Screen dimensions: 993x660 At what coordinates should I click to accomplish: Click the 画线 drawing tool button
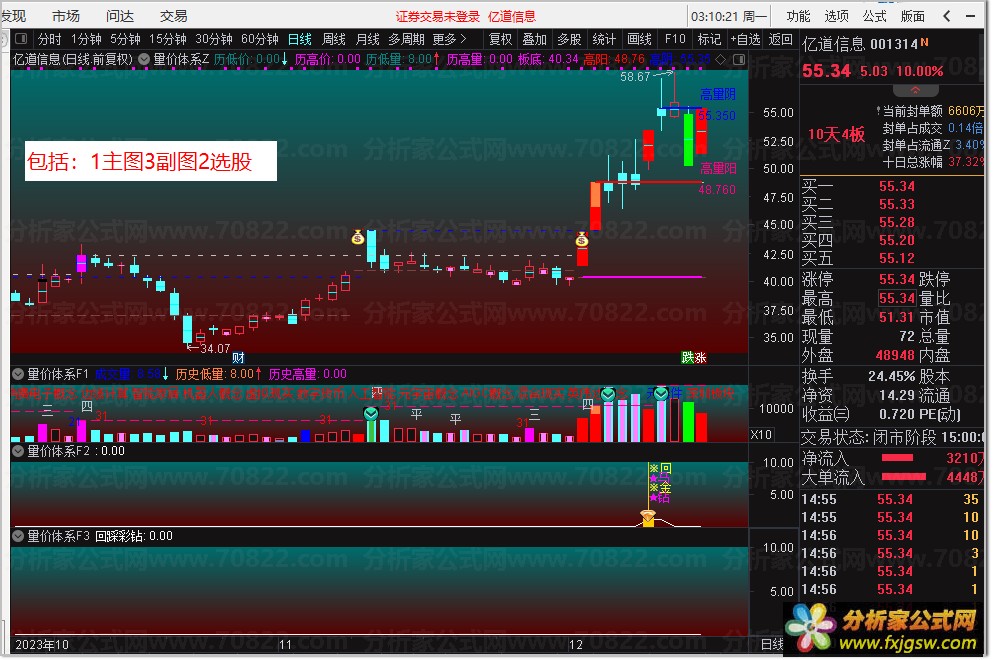(640, 39)
